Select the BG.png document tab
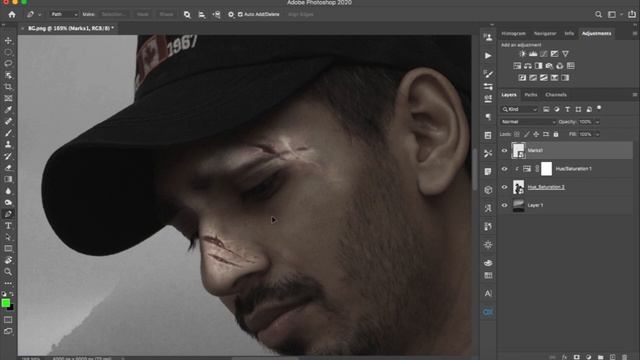This screenshot has height=360, width=640. click(70, 28)
